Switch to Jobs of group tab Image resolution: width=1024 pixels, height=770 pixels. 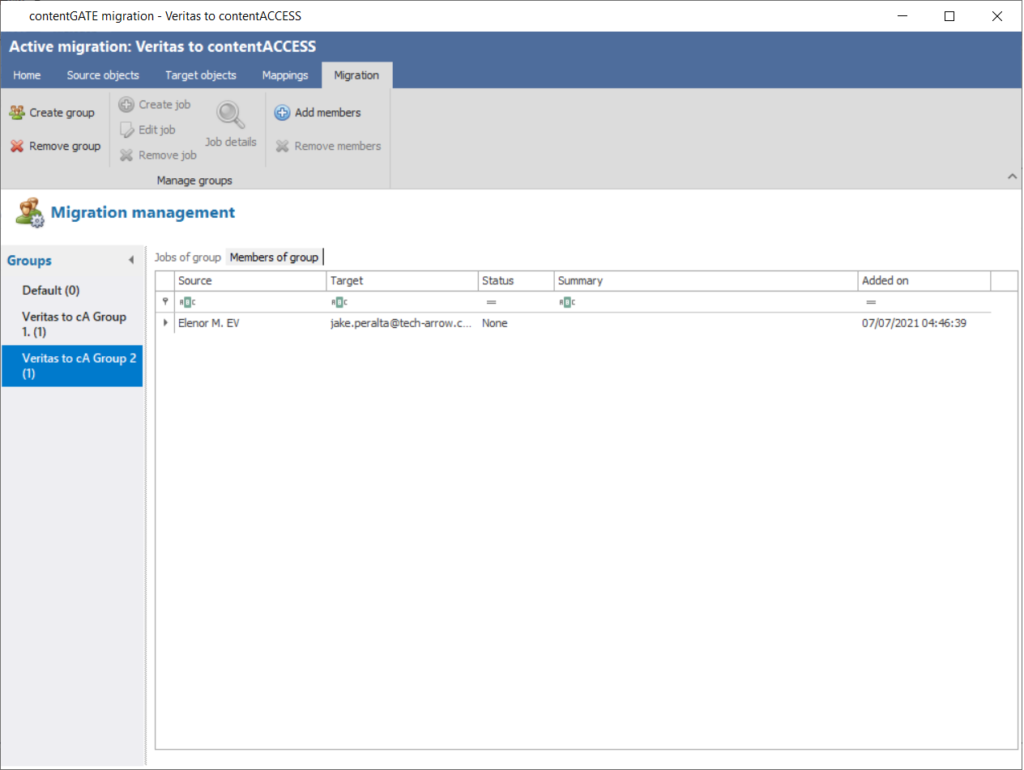click(188, 257)
